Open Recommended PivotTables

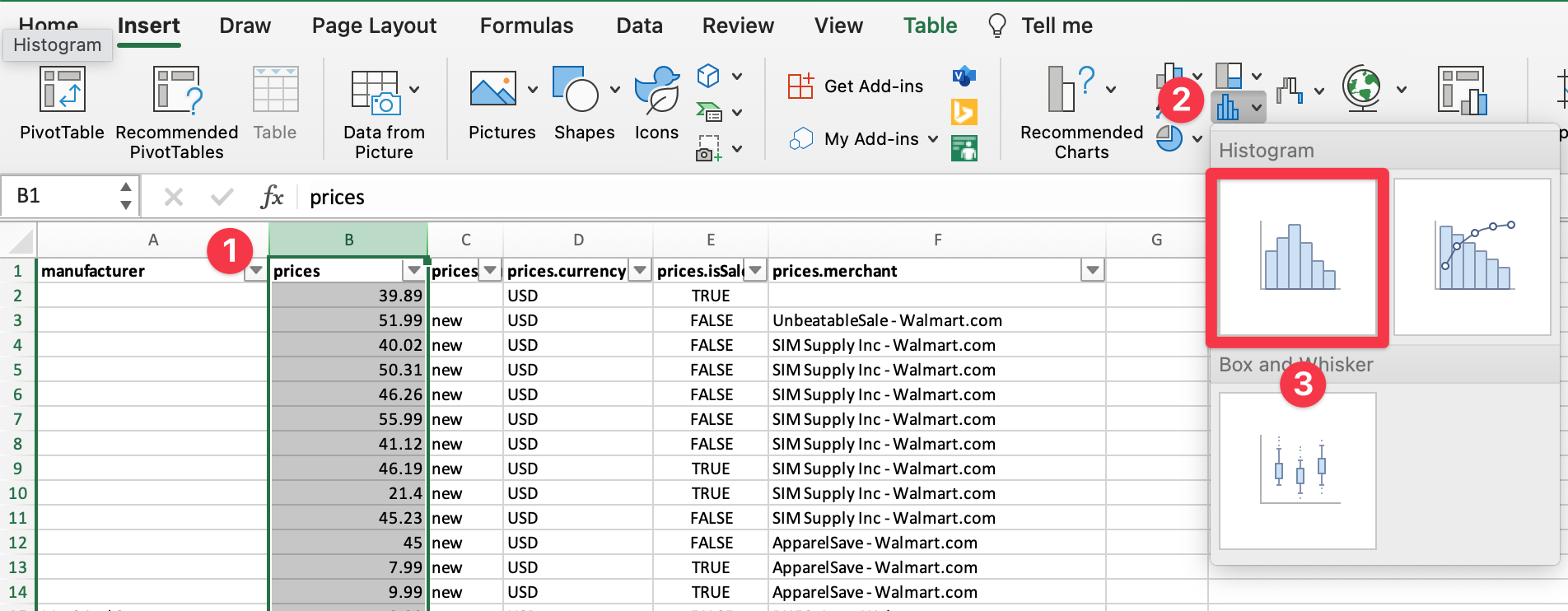pyautogui.click(x=176, y=90)
